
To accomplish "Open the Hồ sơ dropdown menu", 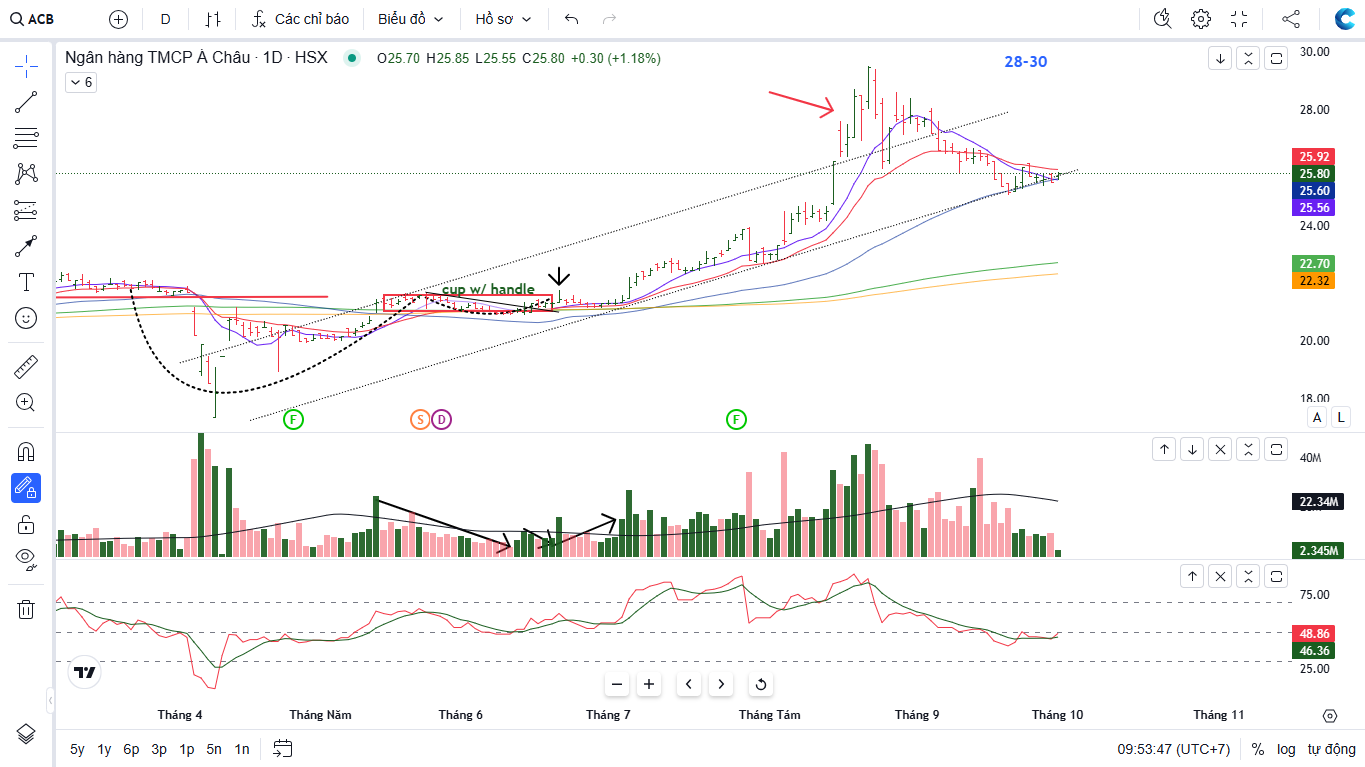I will click(x=503, y=19).
